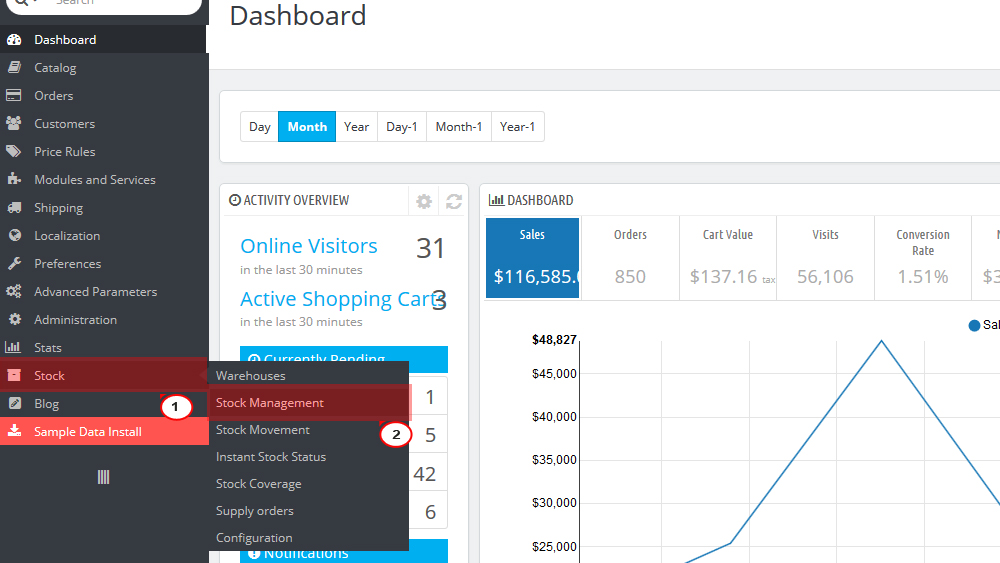Click the Dashboard speedometer icon in sidebar

14,40
